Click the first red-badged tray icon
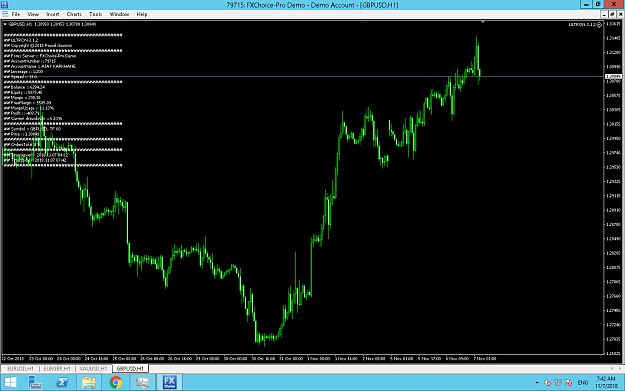The width and height of the screenshot is (625, 391). point(548,383)
